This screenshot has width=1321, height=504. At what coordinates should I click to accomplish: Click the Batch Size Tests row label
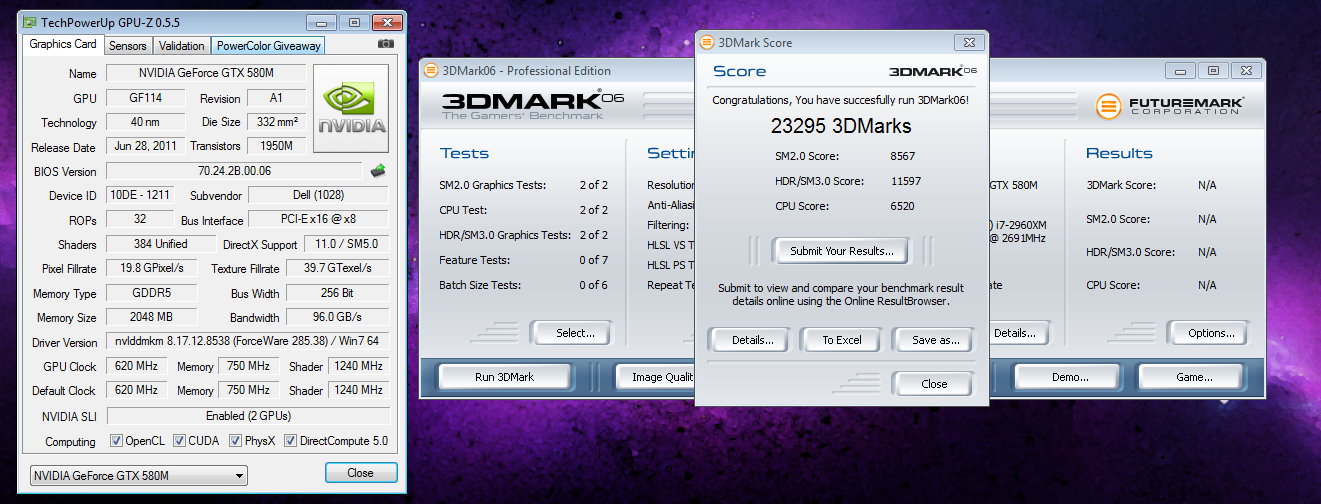pyautogui.click(x=481, y=285)
